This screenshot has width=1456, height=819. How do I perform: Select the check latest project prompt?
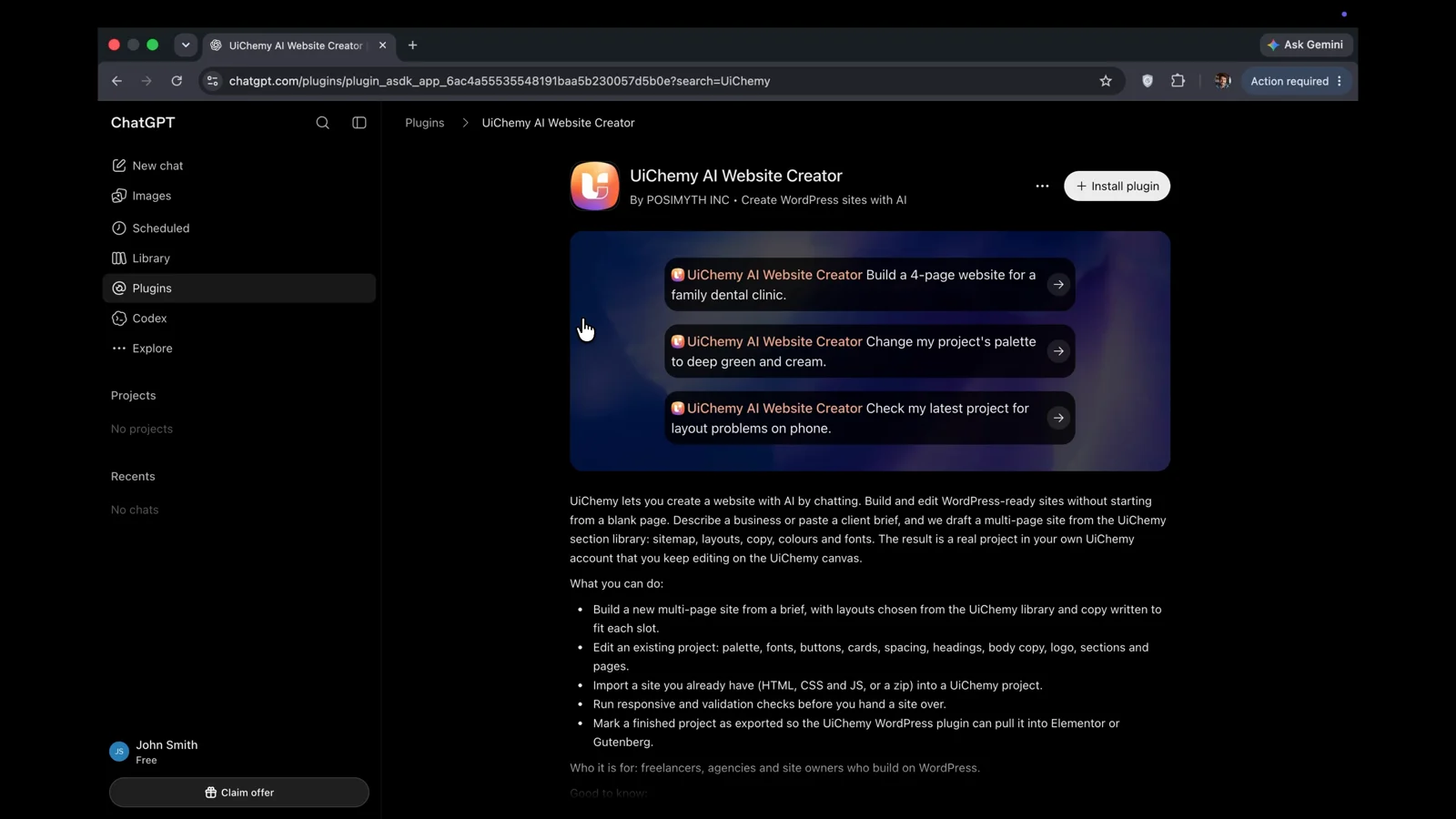[869, 419]
